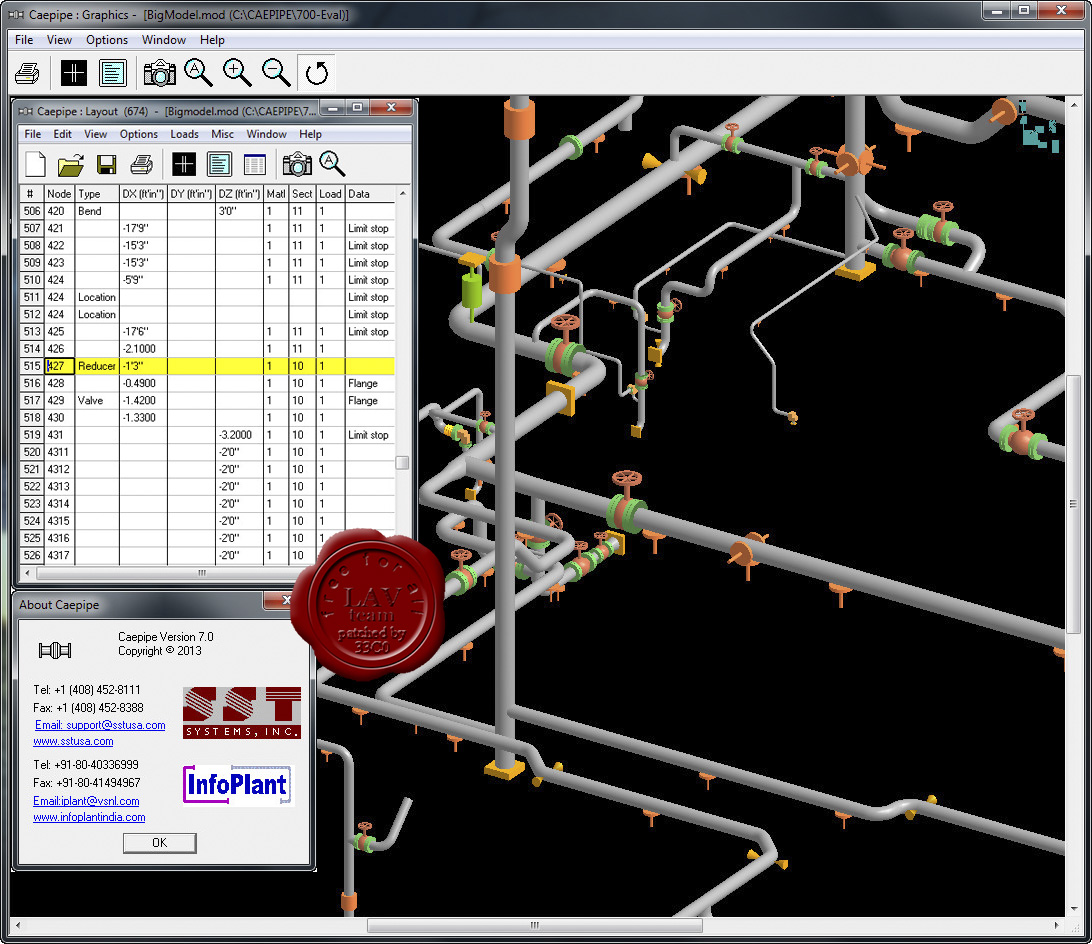1092x944 pixels.
Task: Click List window icon in Layout toolbar
Action: pyautogui.click(x=219, y=164)
